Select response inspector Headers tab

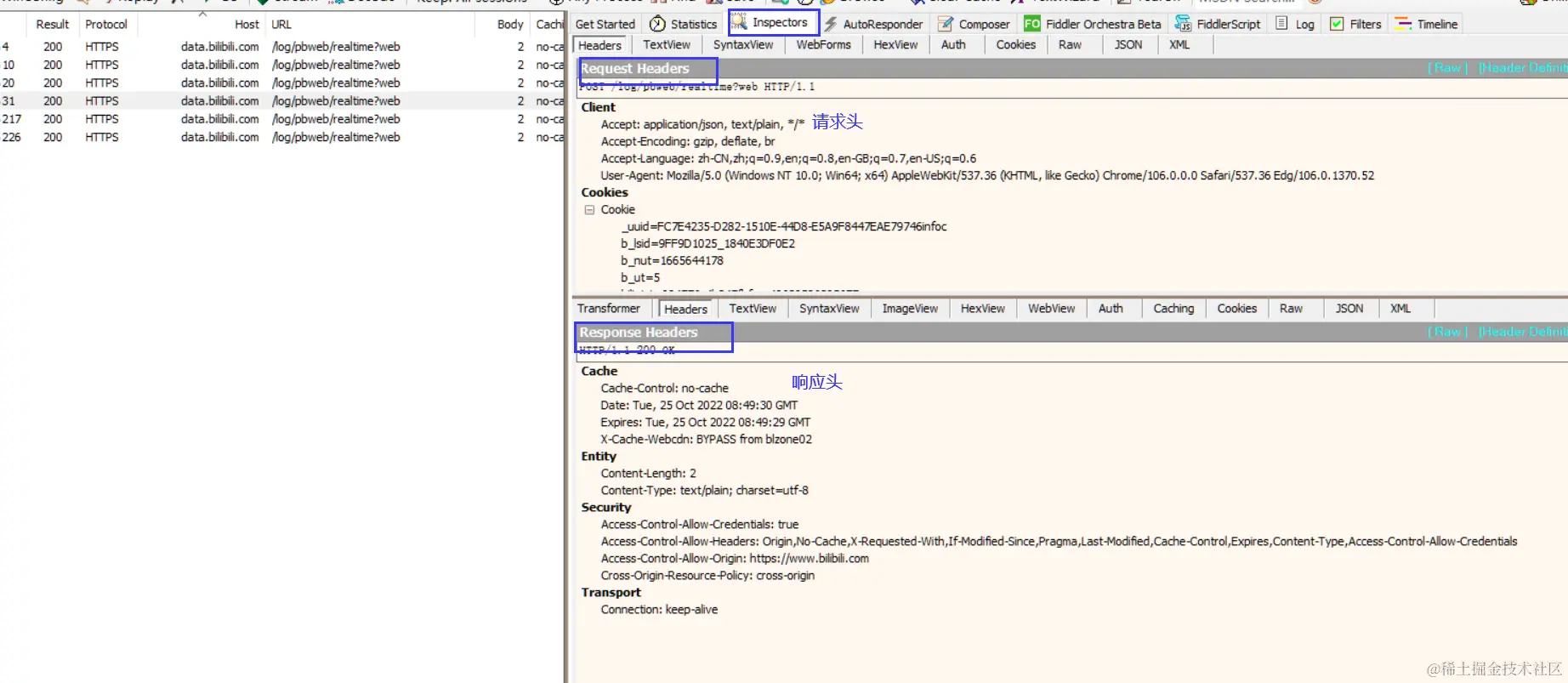tap(685, 309)
